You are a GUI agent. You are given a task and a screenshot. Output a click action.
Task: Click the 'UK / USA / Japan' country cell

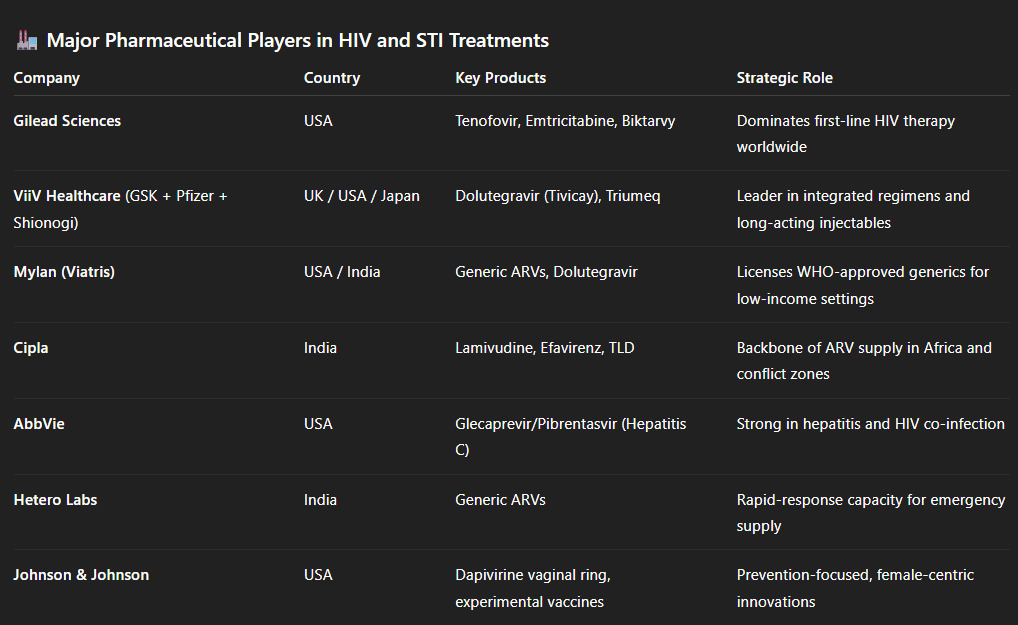coord(362,196)
